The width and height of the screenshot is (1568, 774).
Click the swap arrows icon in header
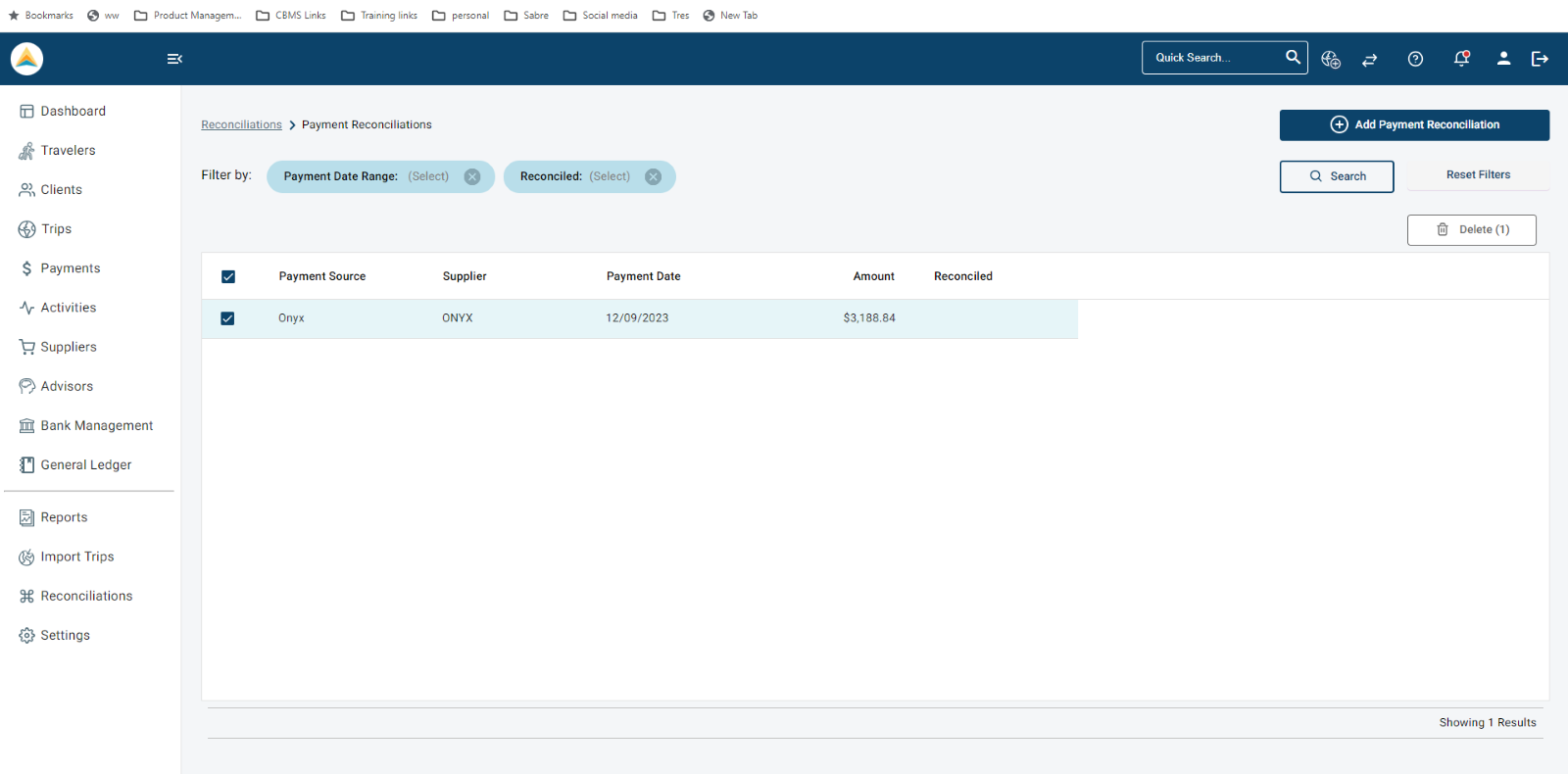[x=1370, y=60]
